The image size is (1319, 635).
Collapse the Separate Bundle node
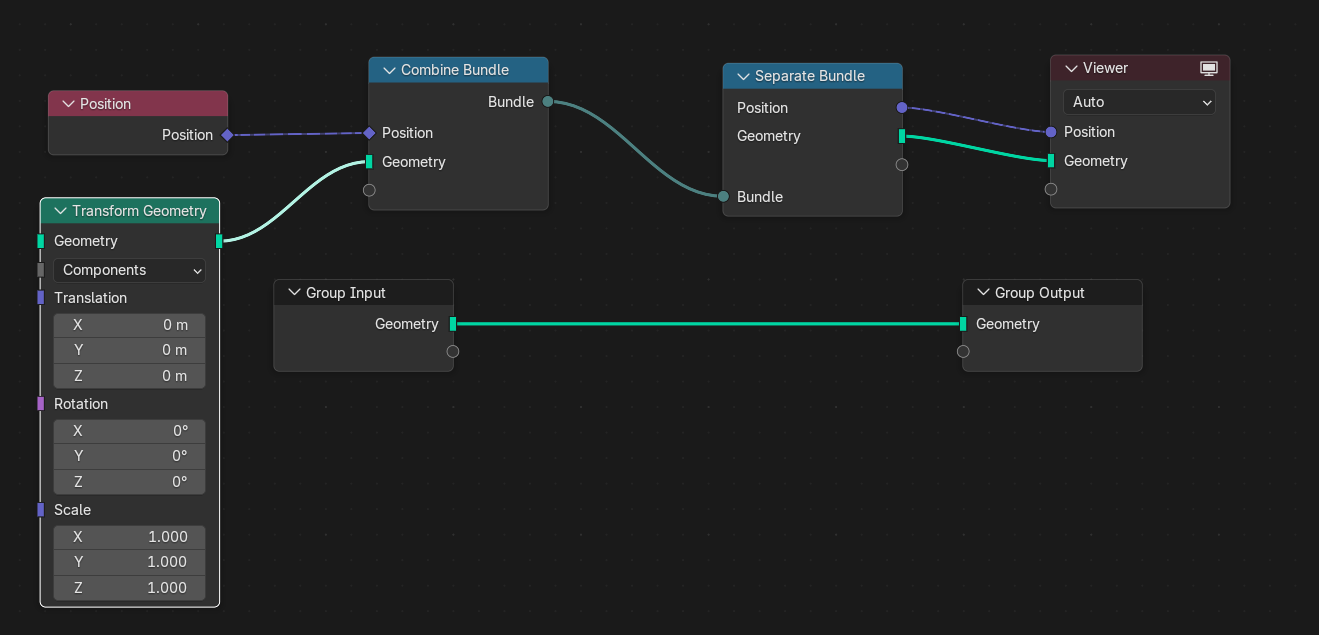pos(743,76)
